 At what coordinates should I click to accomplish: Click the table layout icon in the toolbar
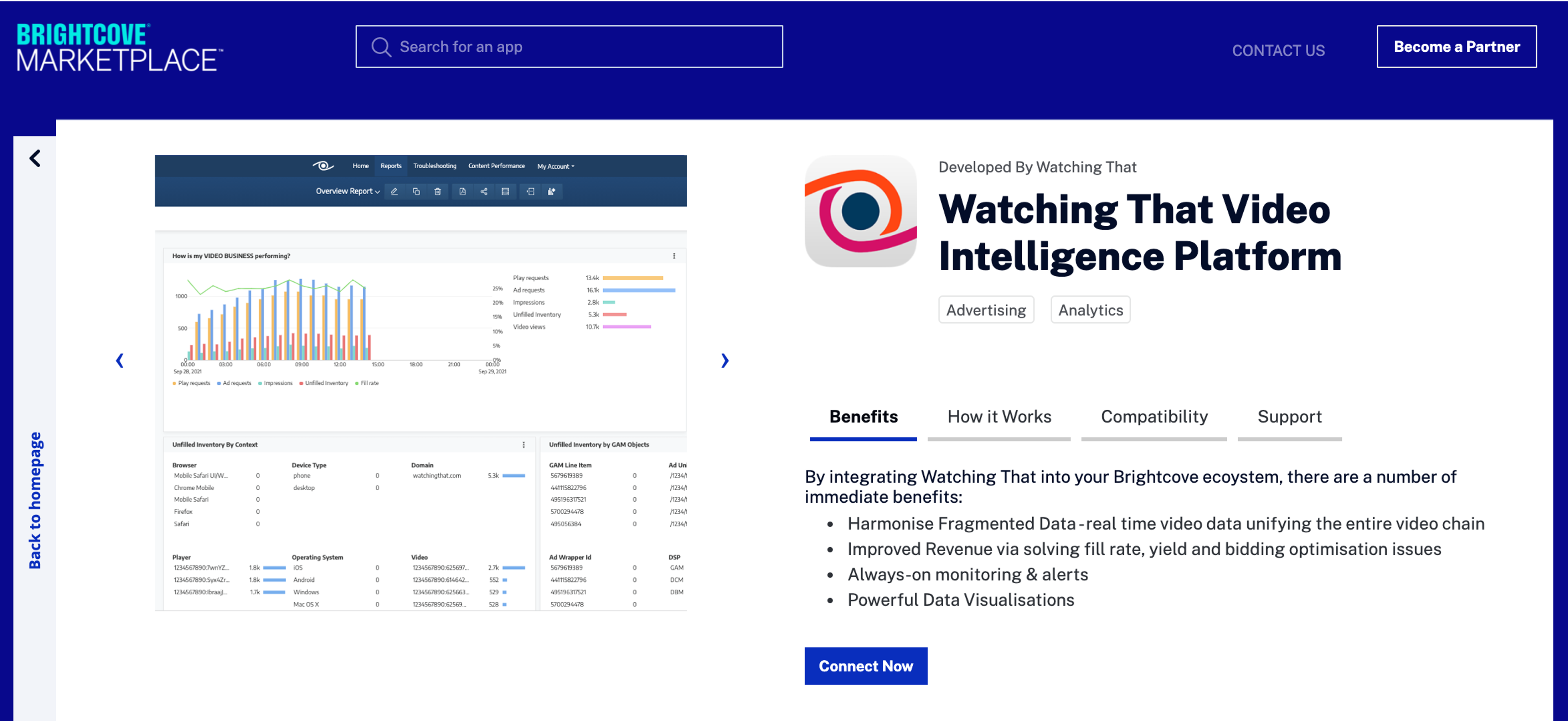505,192
